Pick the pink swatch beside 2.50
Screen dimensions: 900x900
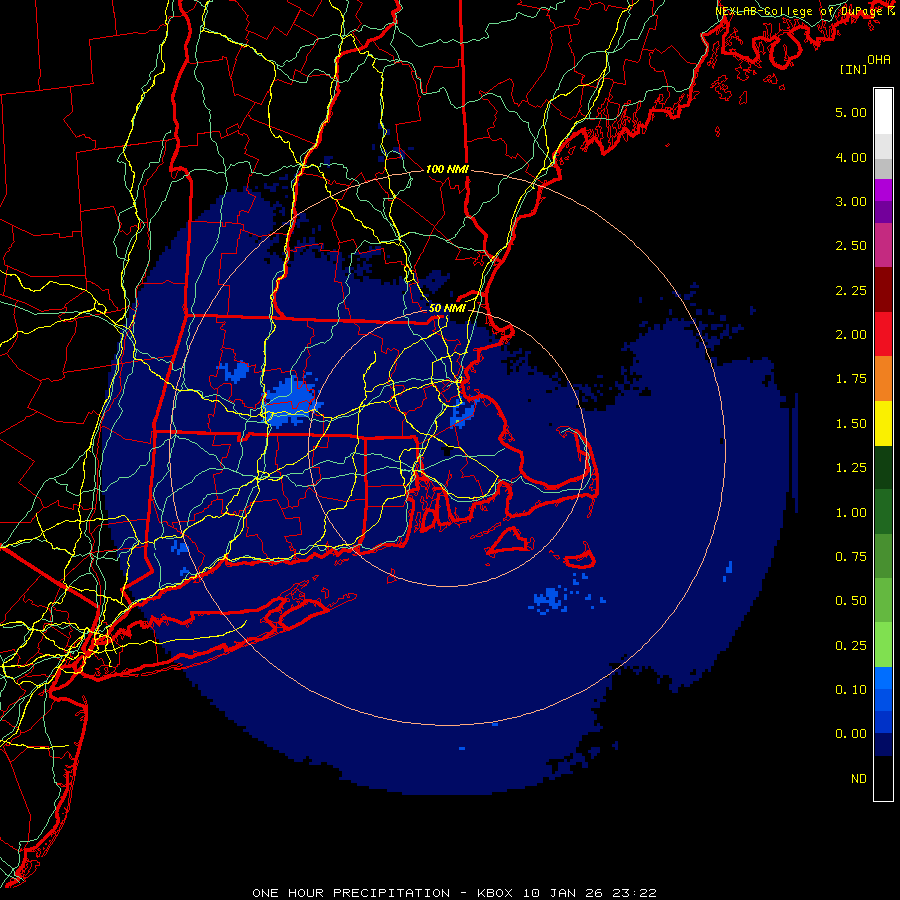click(x=883, y=245)
